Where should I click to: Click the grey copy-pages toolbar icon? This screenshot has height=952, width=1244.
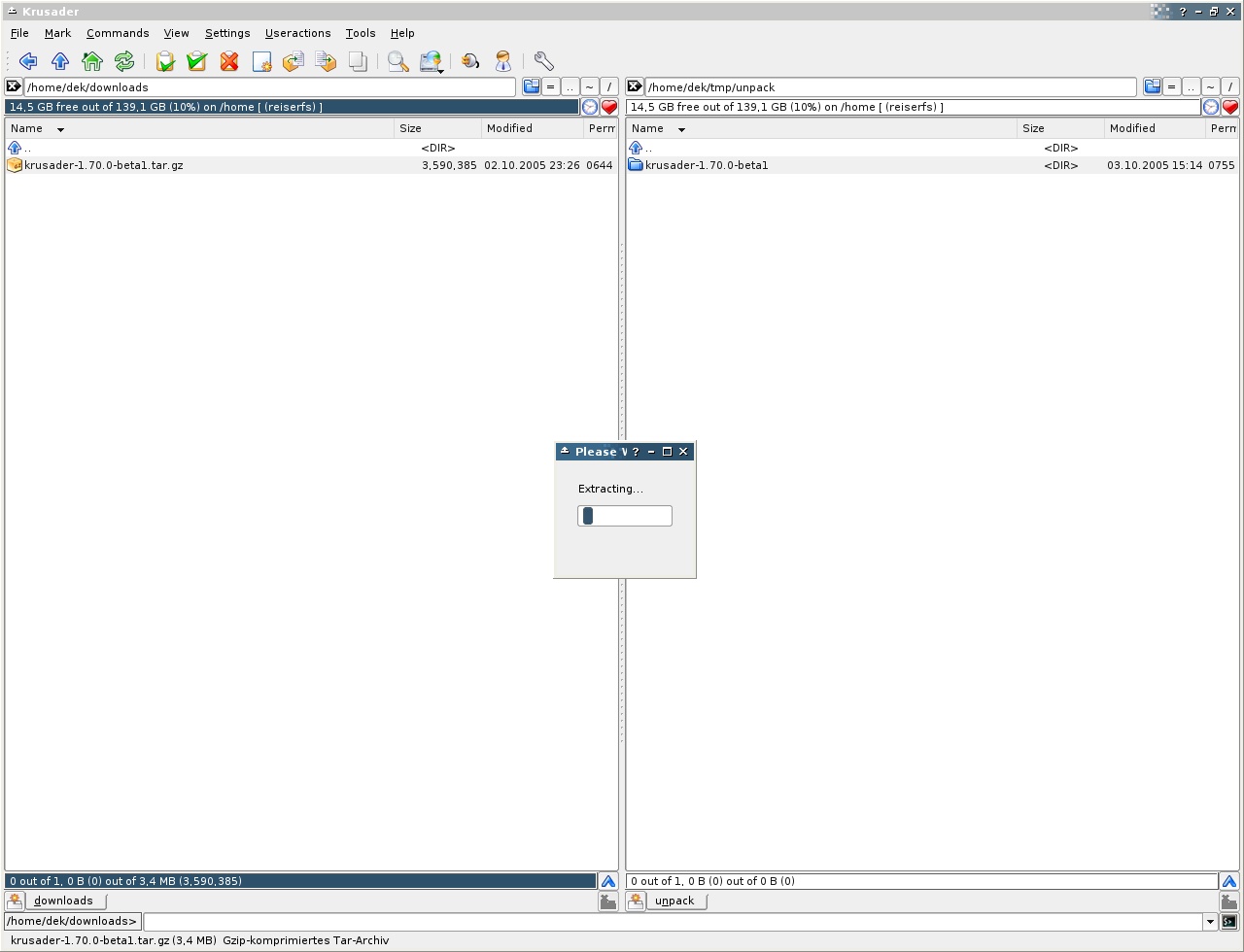pyautogui.click(x=358, y=61)
